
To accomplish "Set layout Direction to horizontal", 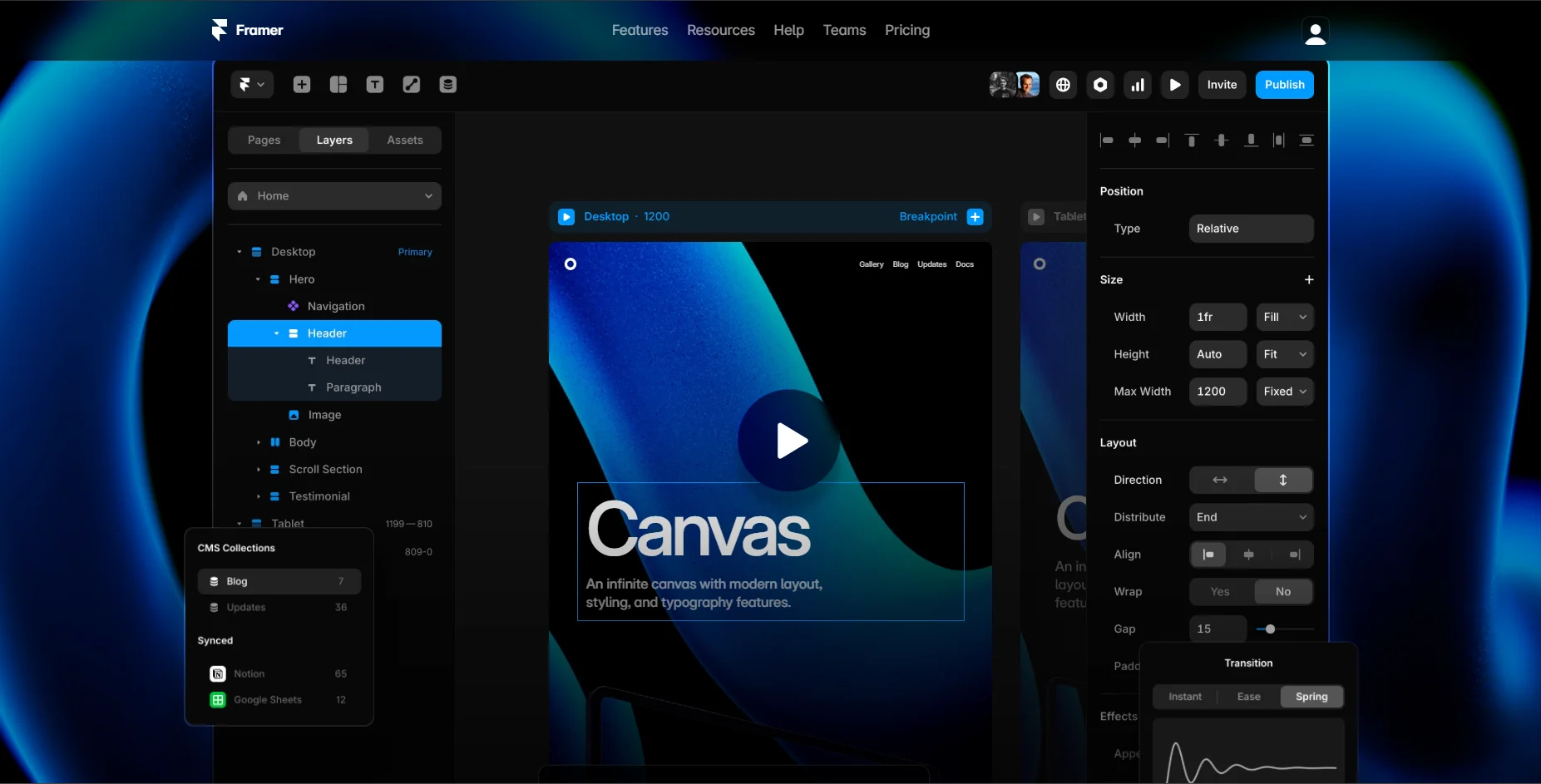I will 1220,480.
